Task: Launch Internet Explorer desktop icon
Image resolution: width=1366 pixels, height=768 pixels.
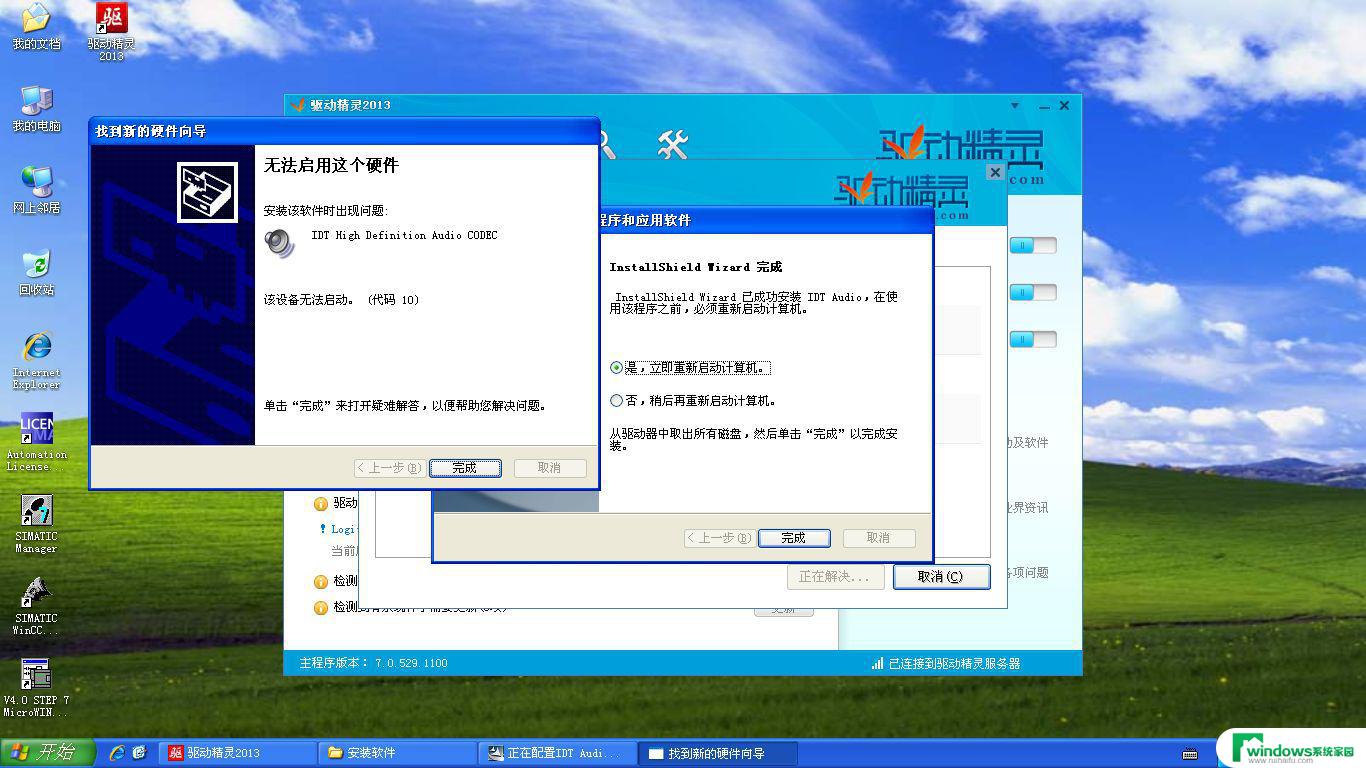Action: coord(36,360)
